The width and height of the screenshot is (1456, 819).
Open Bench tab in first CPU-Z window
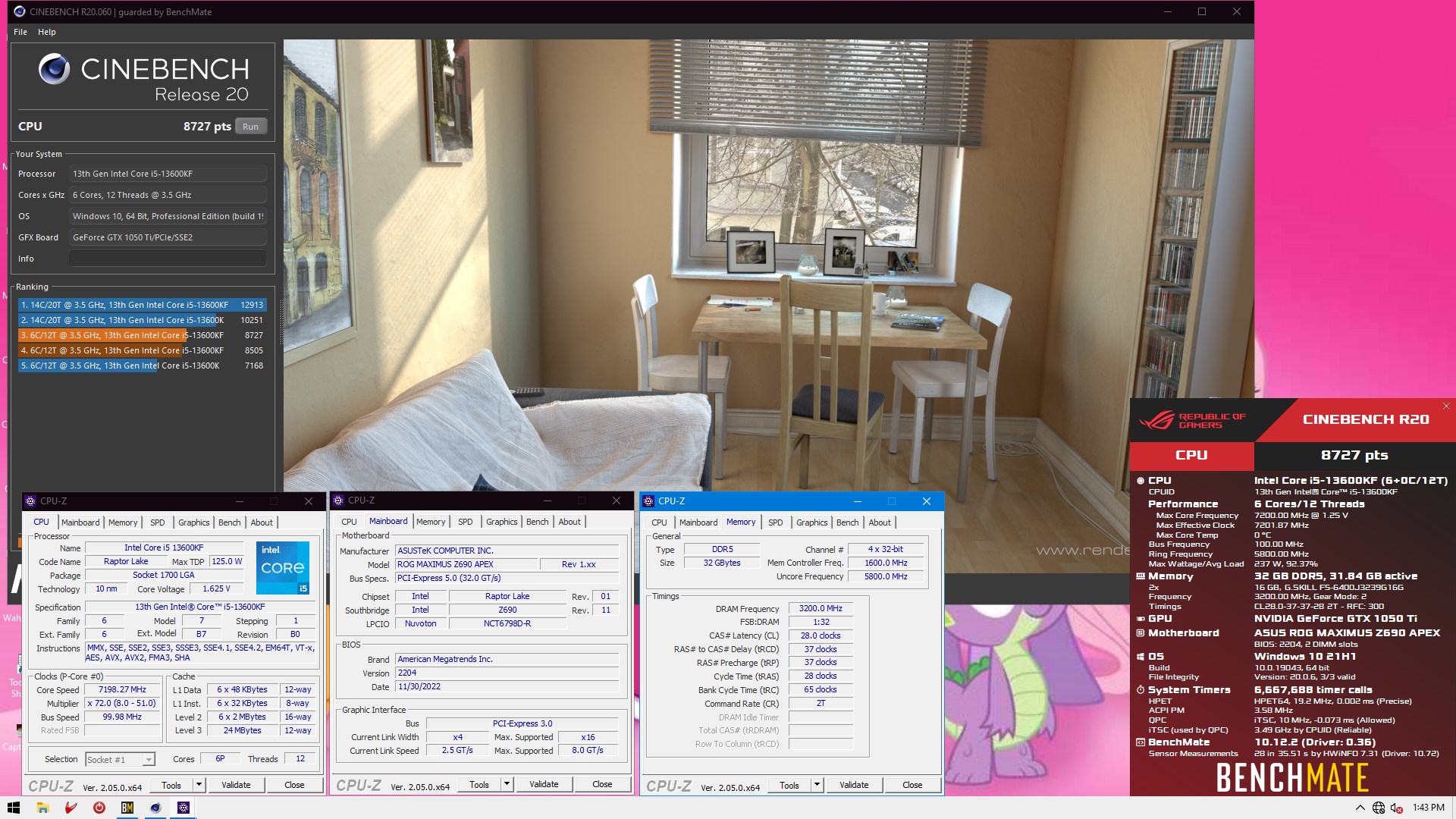click(x=229, y=522)
